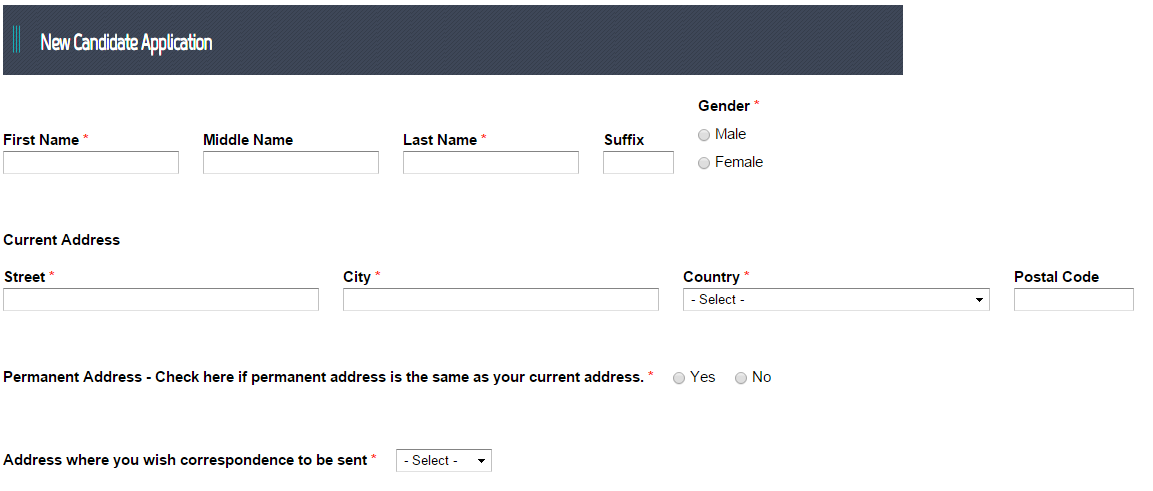Select the Female gender option
This screenshot has width=1153, height=491.
(704, 163)
